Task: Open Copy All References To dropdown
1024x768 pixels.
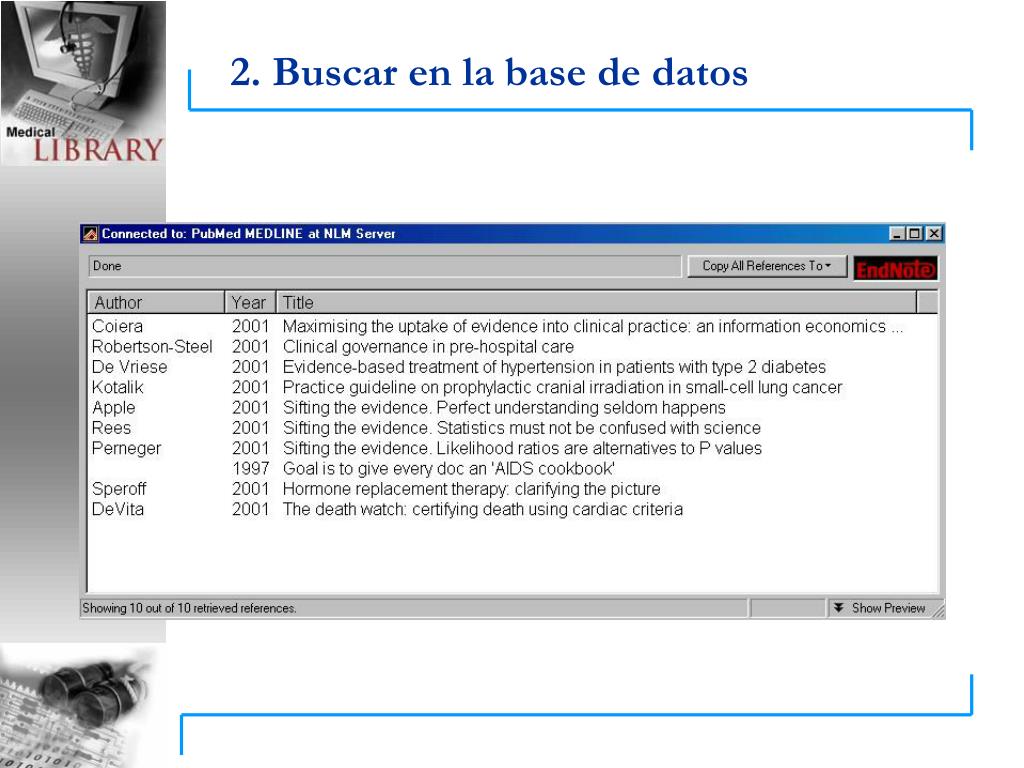Action: point(767,266)
